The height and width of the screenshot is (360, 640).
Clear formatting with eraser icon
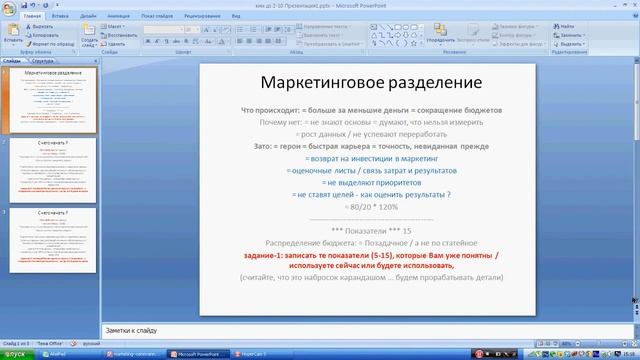(x=227, y=30)
